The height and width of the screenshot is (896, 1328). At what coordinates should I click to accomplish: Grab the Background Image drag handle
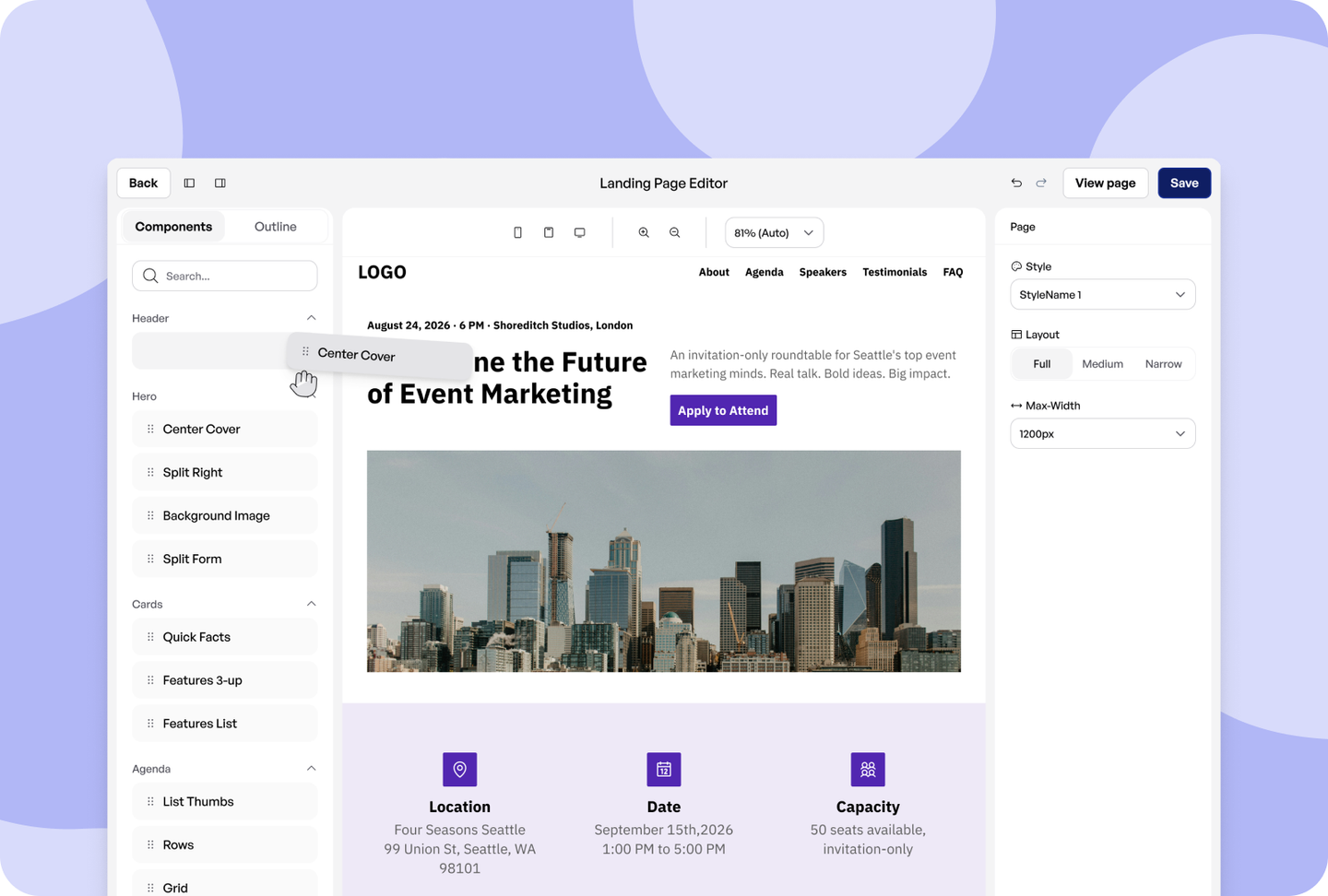pyautogui.click(x=150, y=515)
